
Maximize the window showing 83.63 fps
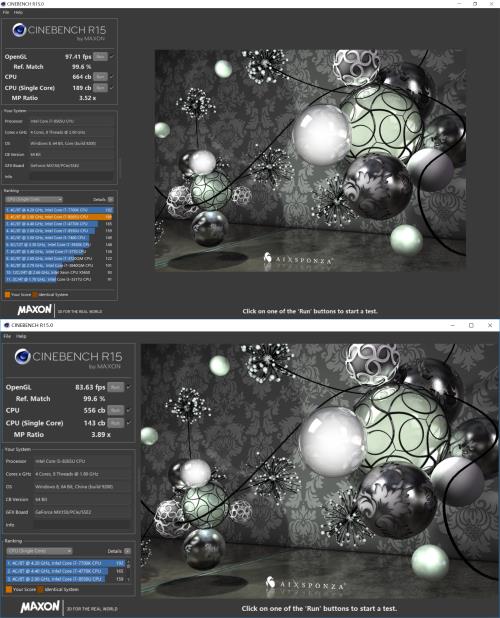click(x=471, y=325)
